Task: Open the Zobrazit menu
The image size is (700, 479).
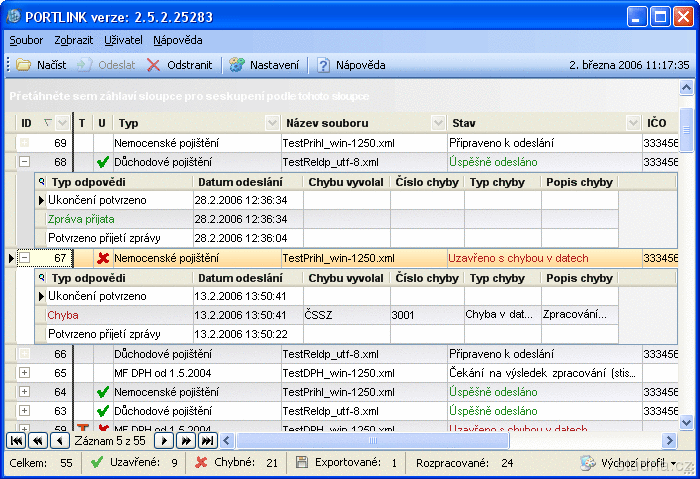Action: click(74, 40)
